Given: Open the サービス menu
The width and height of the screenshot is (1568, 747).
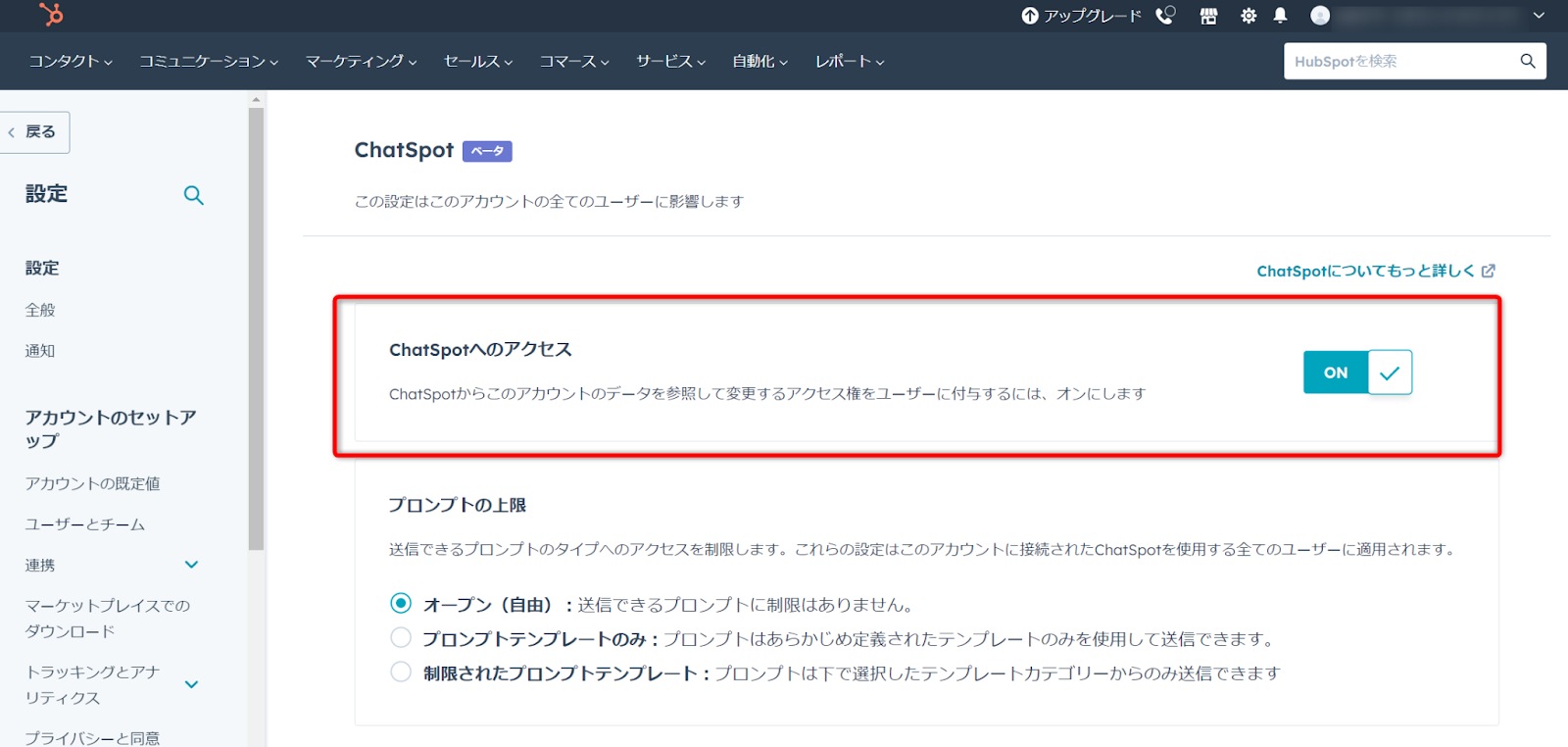Looking at the screenshot, I should pyautogui.click(x=670, y=61).
